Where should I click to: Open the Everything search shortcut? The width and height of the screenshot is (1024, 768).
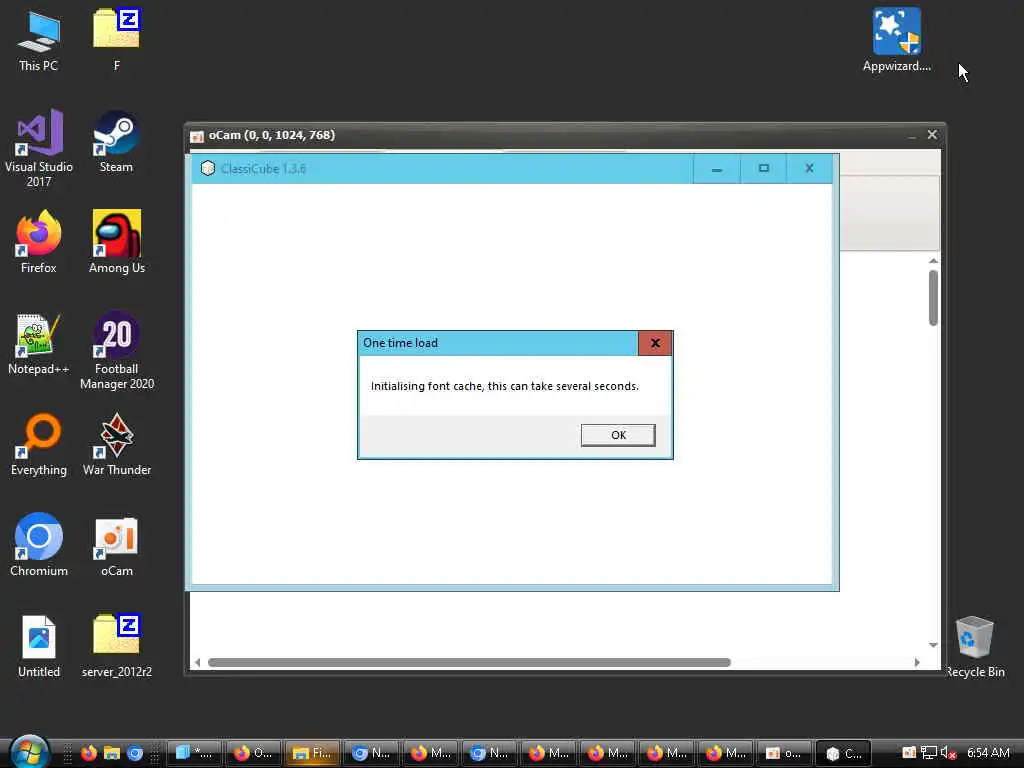tap(39, 445)
